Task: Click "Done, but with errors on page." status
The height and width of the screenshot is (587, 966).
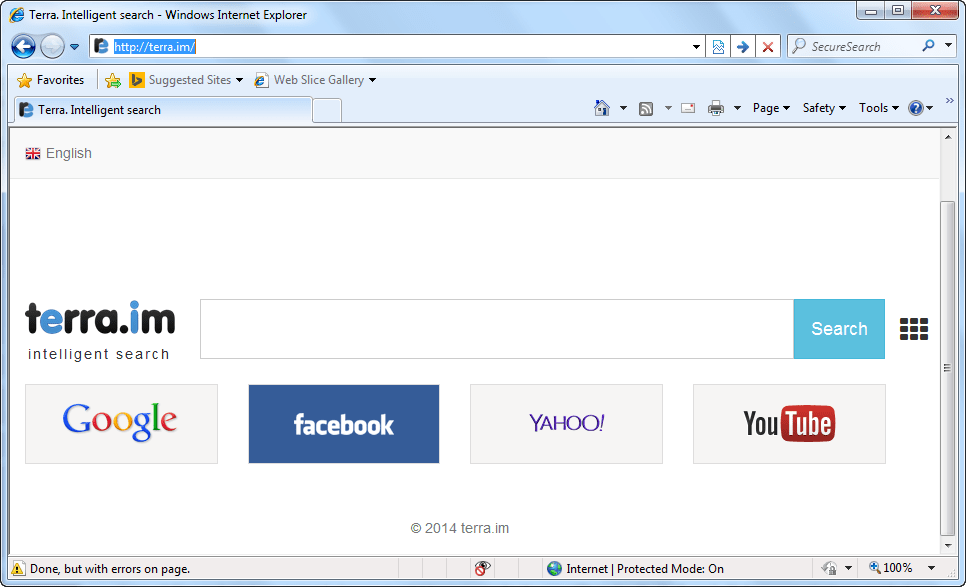Action: tap(110, 569)
